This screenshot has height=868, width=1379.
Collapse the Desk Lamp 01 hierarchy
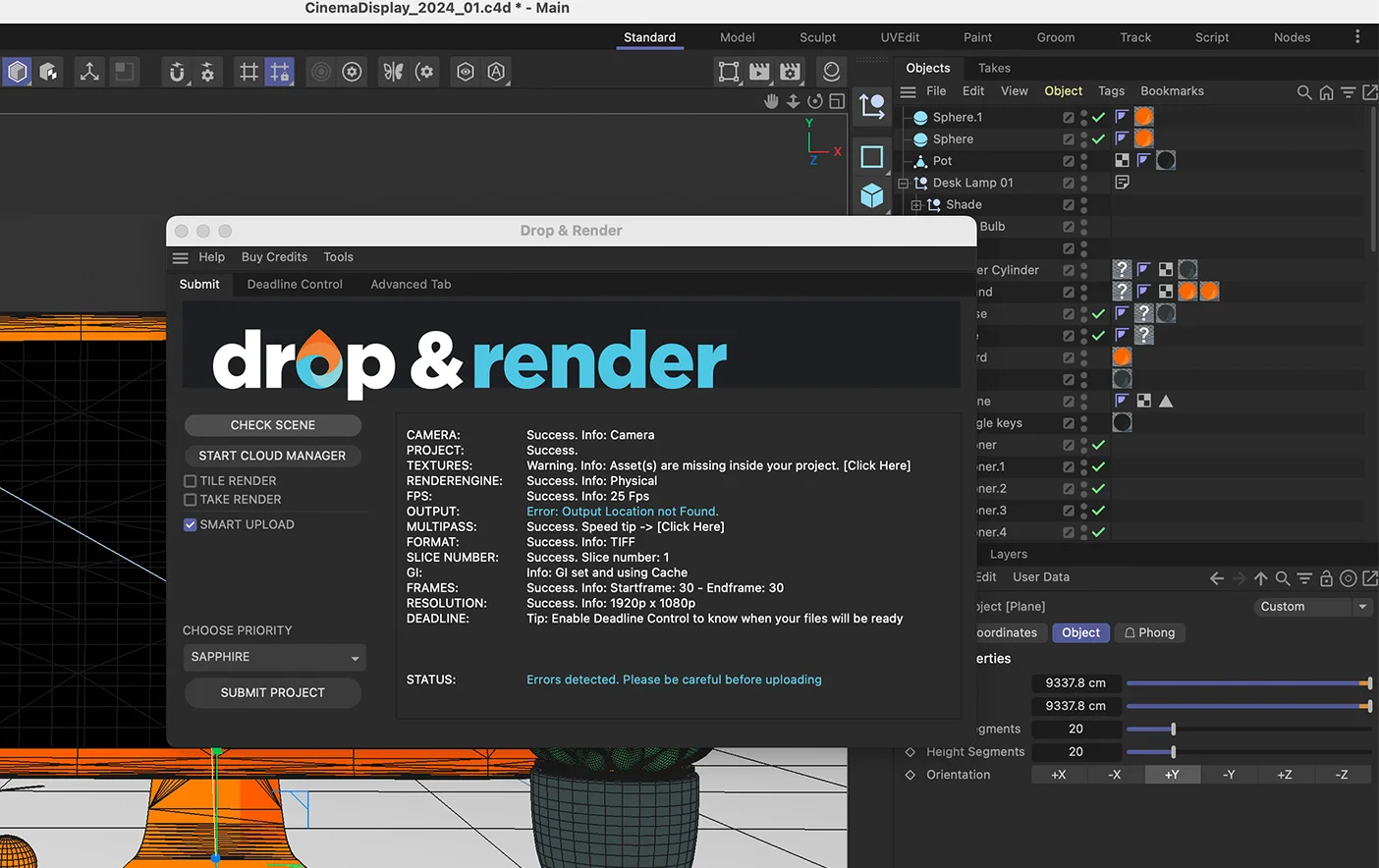pyautogui.click(x=903, y=184)
